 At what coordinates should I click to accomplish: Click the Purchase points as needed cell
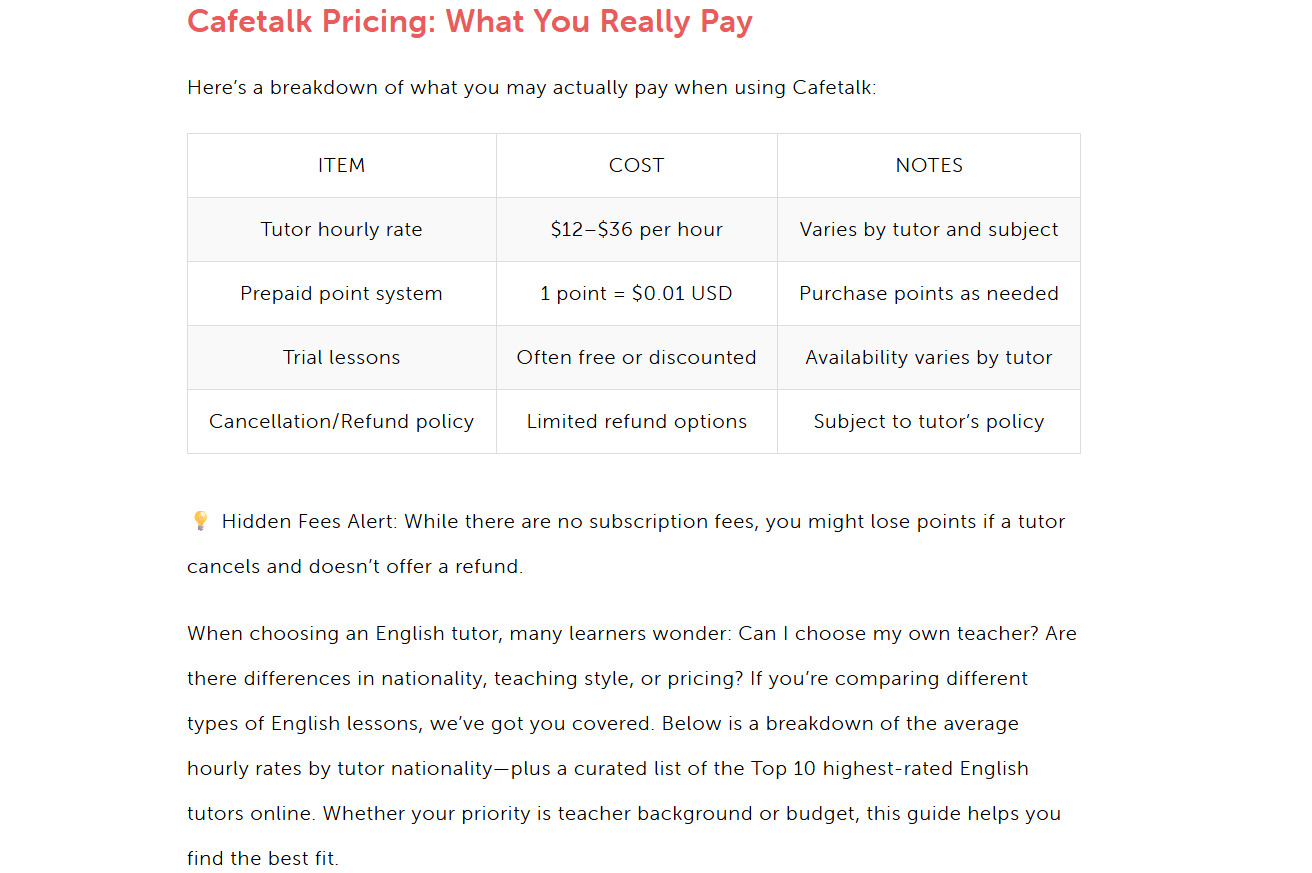coord(929,294)
